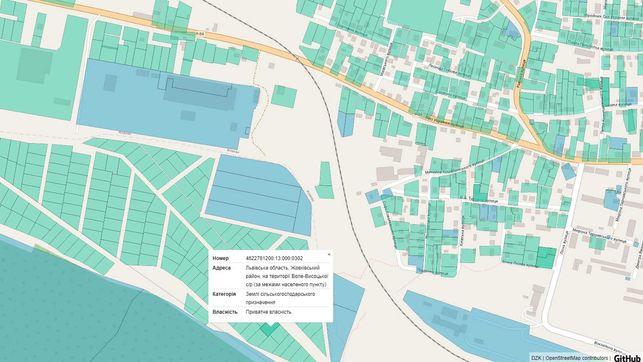
Task: Select the small isolated green square parcel
Action: [x=284, y=96]
